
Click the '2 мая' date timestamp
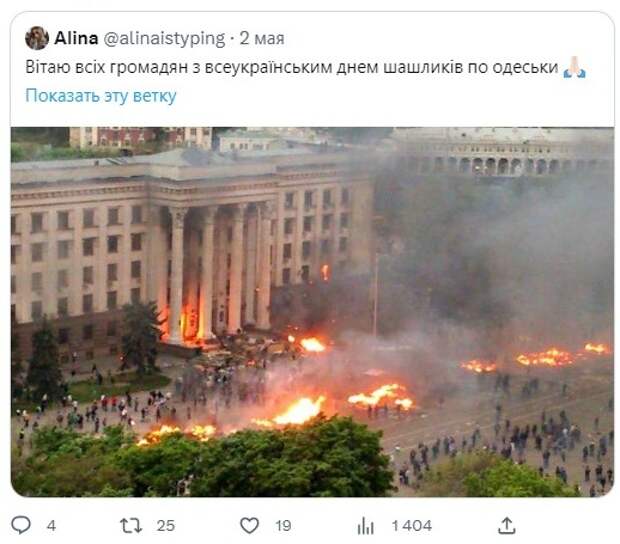[x=262, y=38]
